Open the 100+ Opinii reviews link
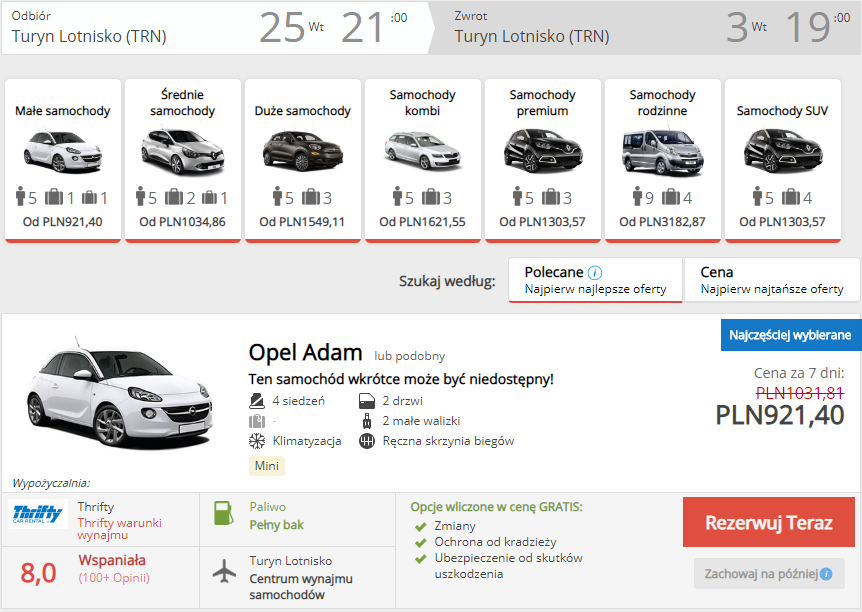 [114, 578]
